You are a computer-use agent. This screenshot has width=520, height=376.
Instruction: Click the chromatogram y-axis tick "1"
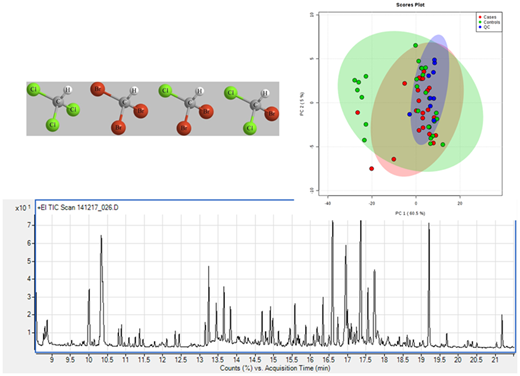[29, 332]
